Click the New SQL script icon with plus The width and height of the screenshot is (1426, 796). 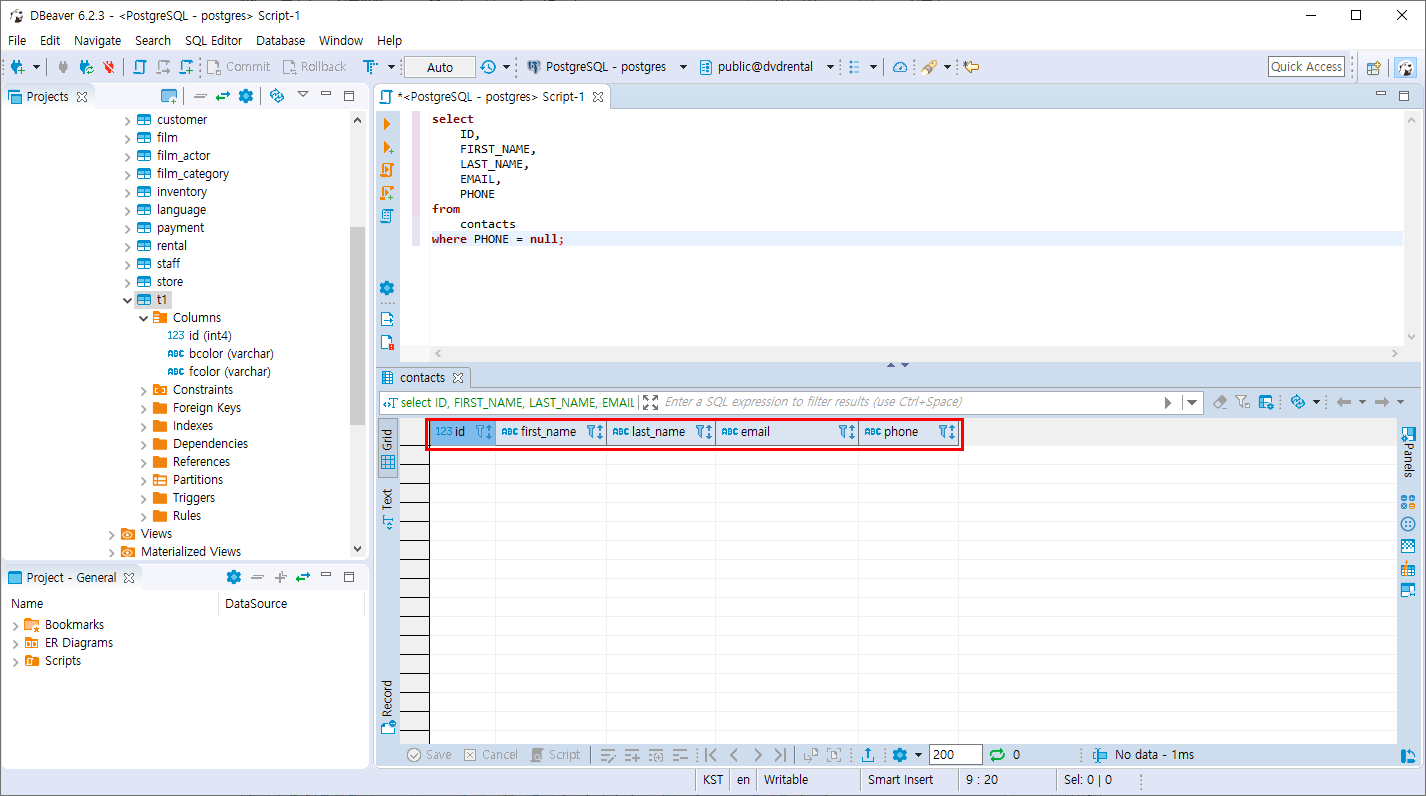[x=187, y=67]
